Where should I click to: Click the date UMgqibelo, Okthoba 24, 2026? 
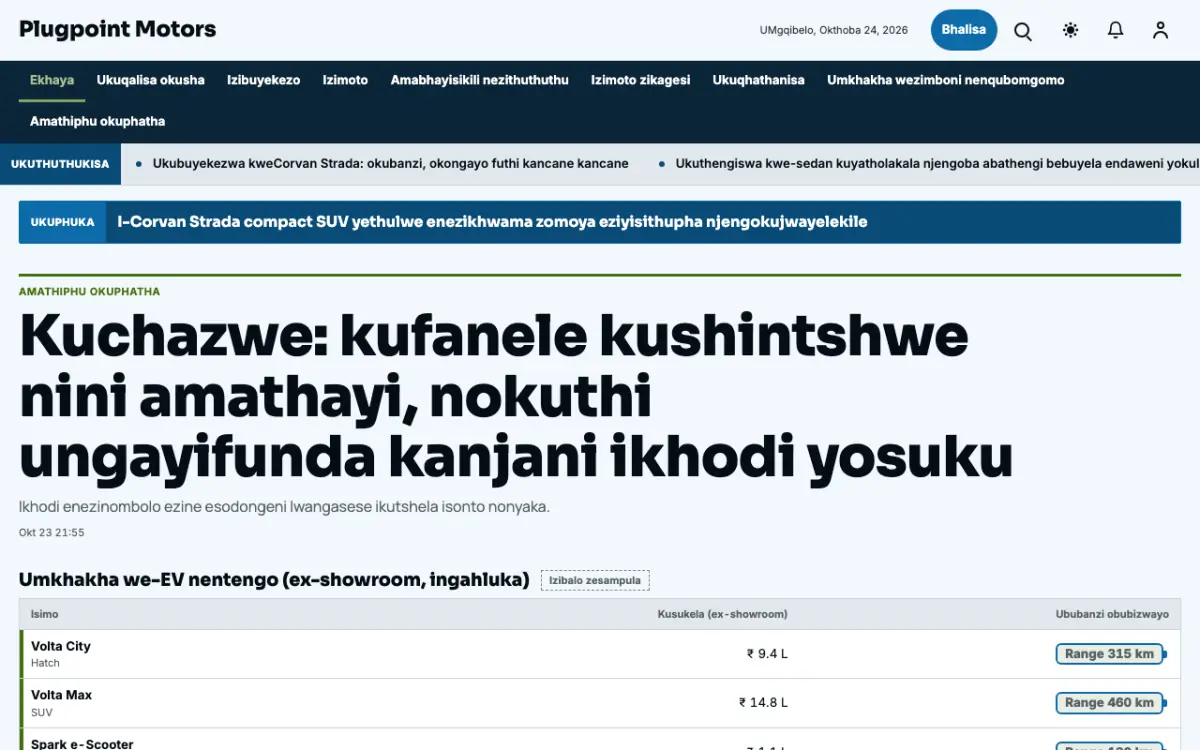click(x=834, y=30)
